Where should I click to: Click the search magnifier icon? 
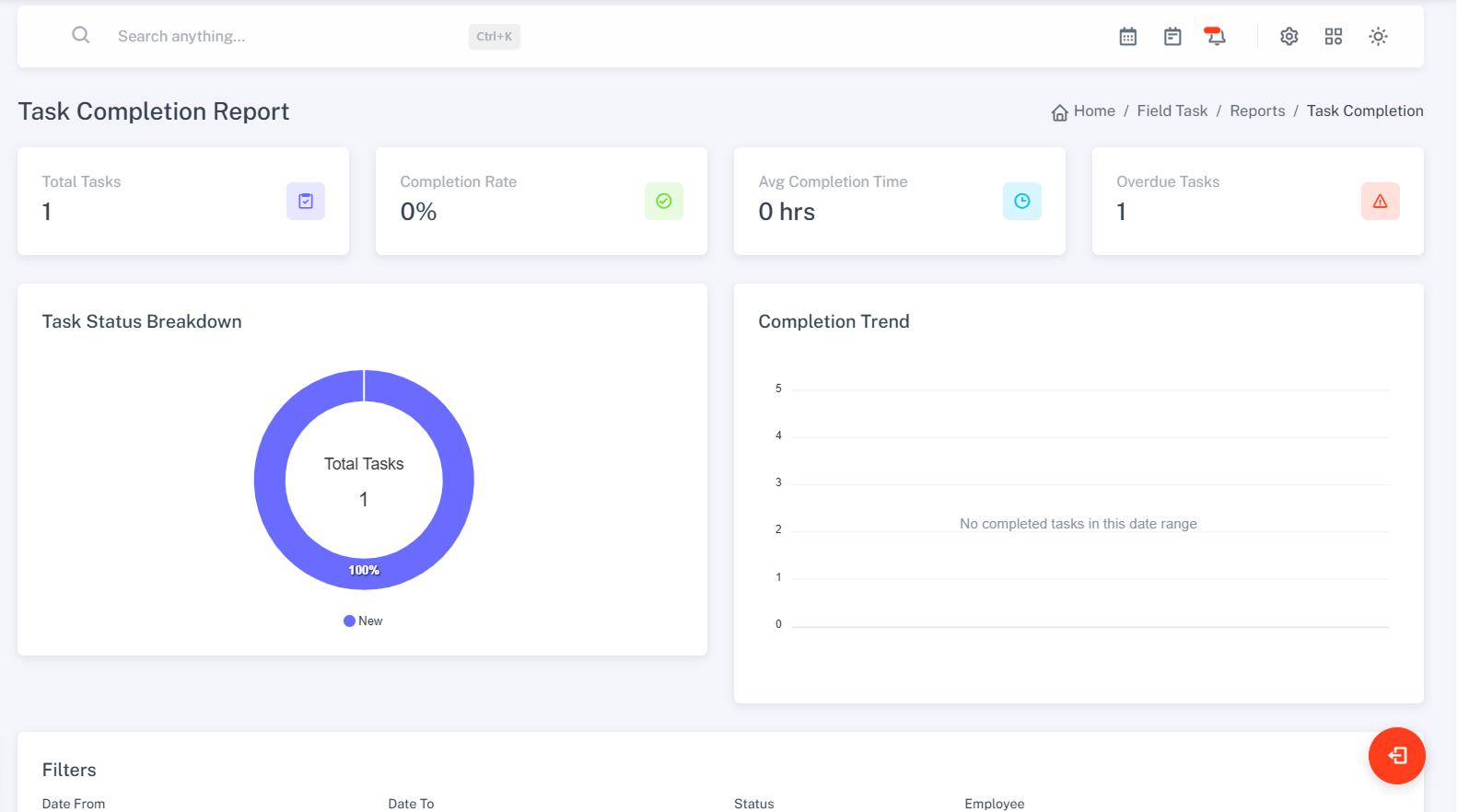[81, 35]
